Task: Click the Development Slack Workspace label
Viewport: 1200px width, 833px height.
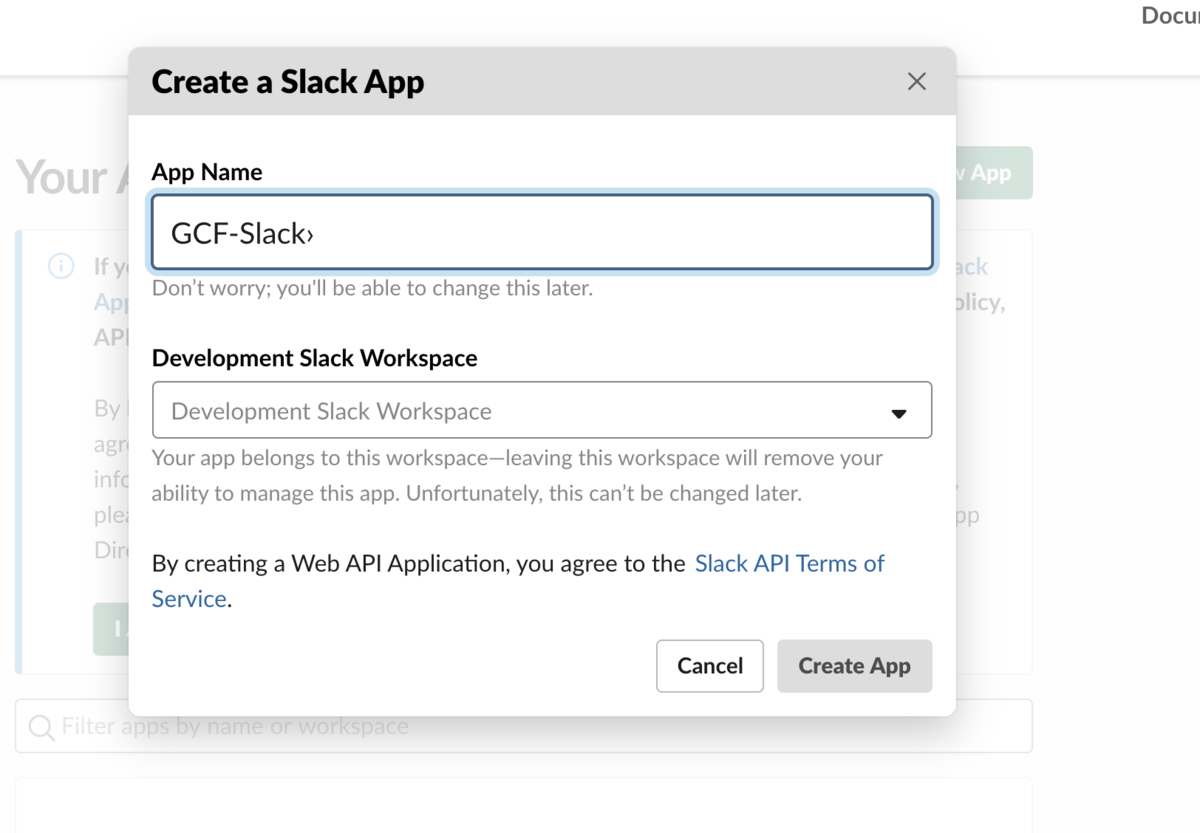Action: pos(314,358)
